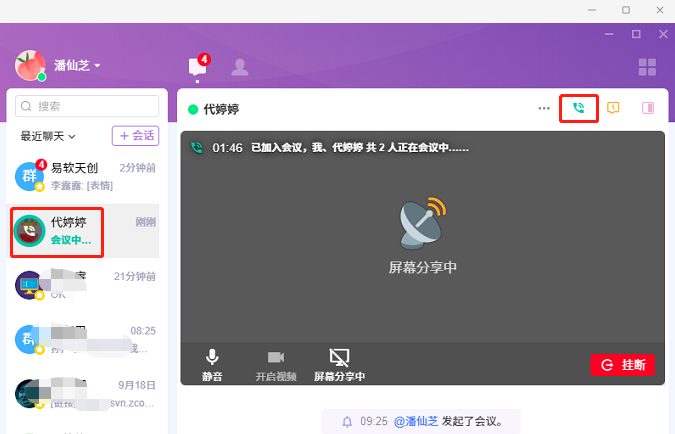
Task: Toggle the pink sidebar panel icon
Action: pos(648,108)
